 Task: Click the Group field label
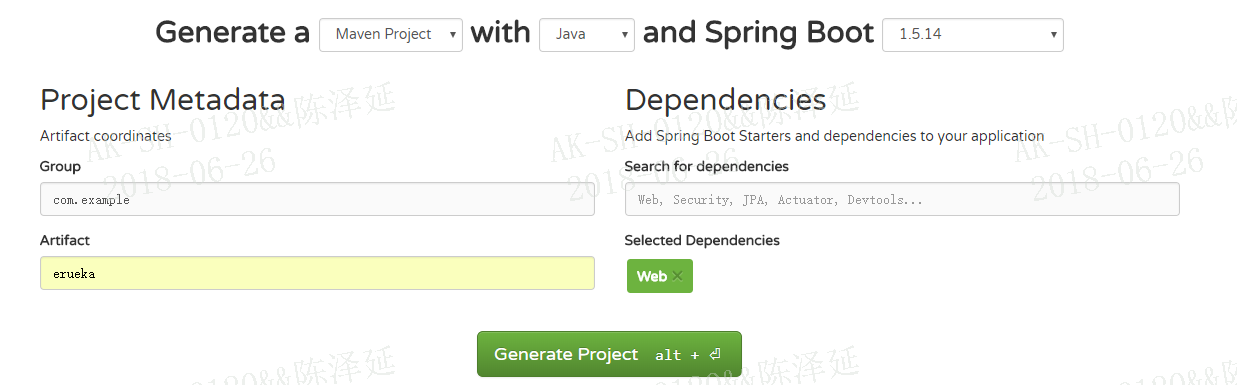click(60, 166)
